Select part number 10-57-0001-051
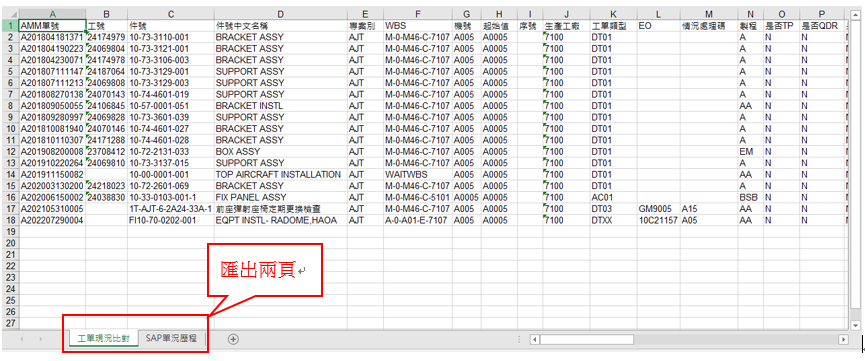This screenshot has height=361, width=865. (x=171, y=106)
